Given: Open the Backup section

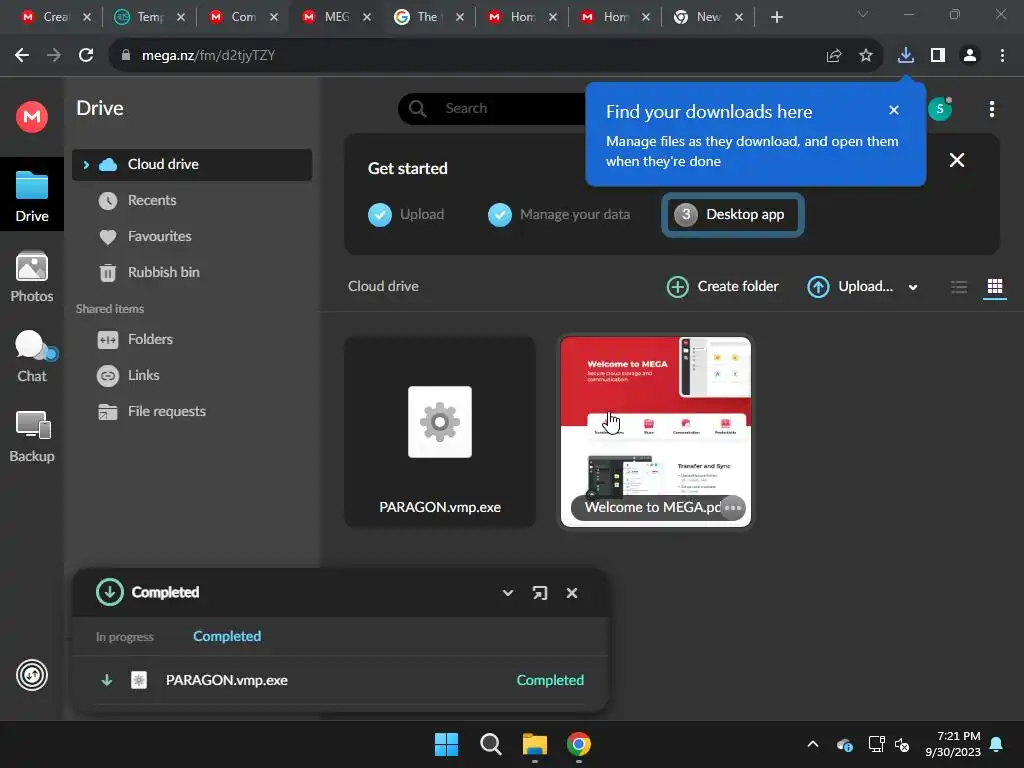Looking at the screenshot, I should tap(31, 437).
